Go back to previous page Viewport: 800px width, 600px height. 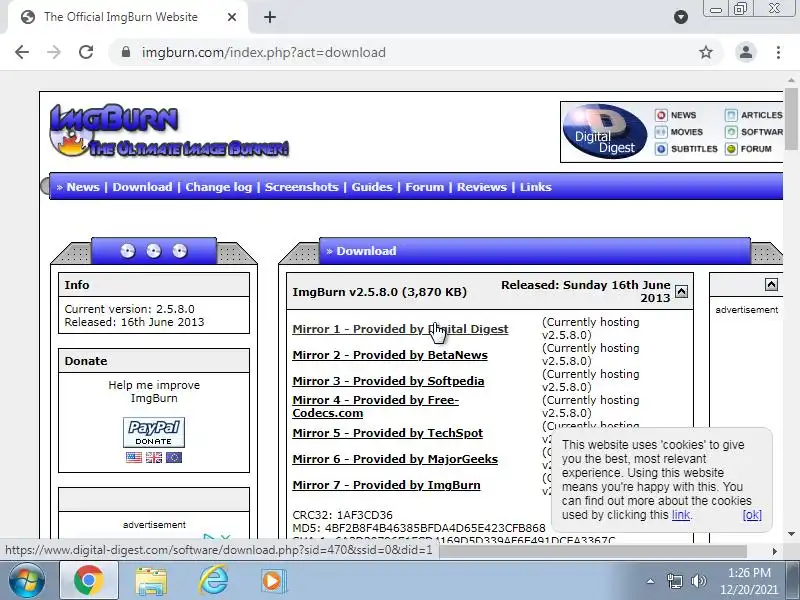click(22, 52)
